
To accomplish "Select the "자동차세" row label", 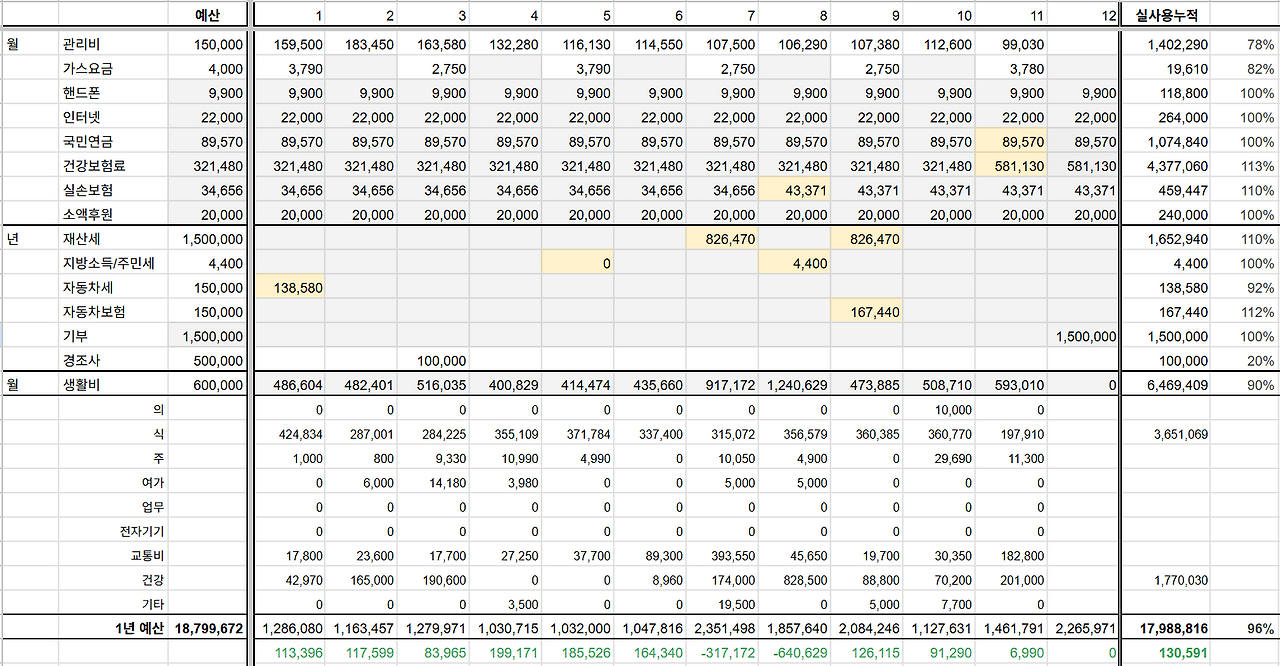I will click(x=87, y=288).
